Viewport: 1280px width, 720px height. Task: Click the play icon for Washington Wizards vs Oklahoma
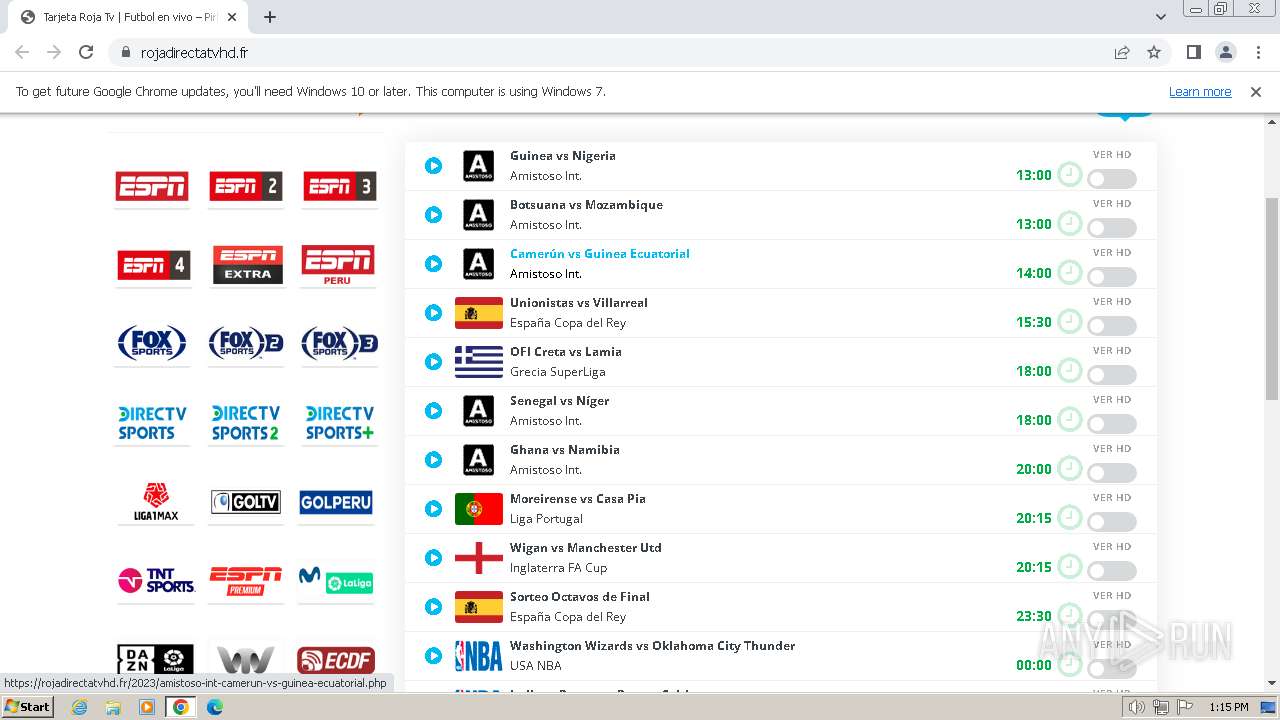click(433, 656)
